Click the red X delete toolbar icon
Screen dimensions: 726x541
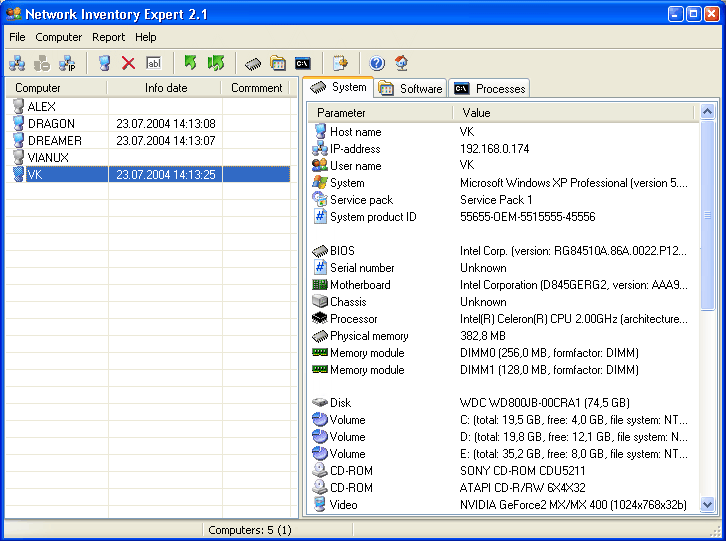point(128,63)
